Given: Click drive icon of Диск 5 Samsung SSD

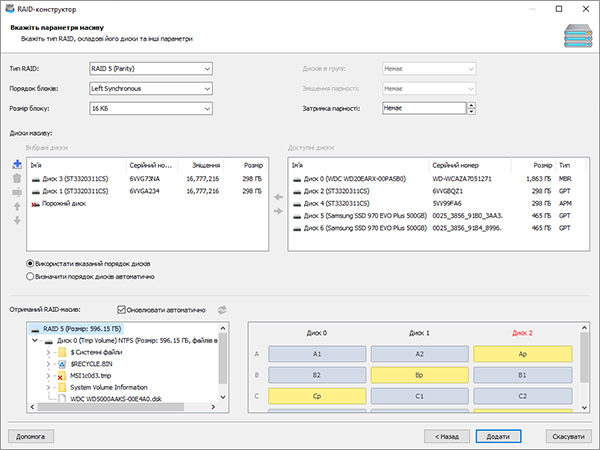Looking at the screenshot, I should point(297,216).
